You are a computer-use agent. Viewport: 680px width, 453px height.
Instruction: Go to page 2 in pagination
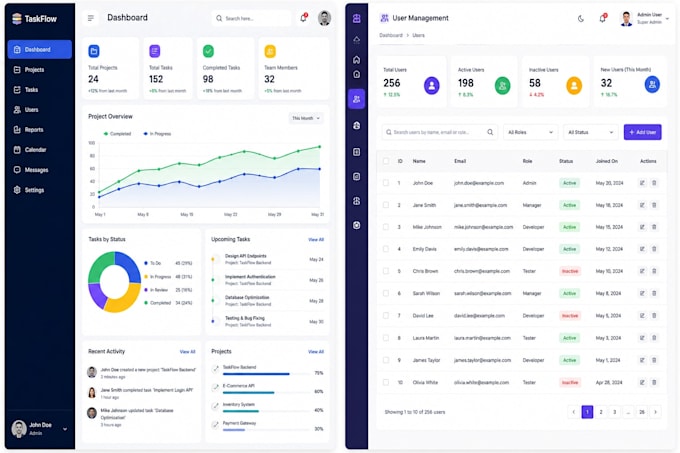[x=601, y=412]
